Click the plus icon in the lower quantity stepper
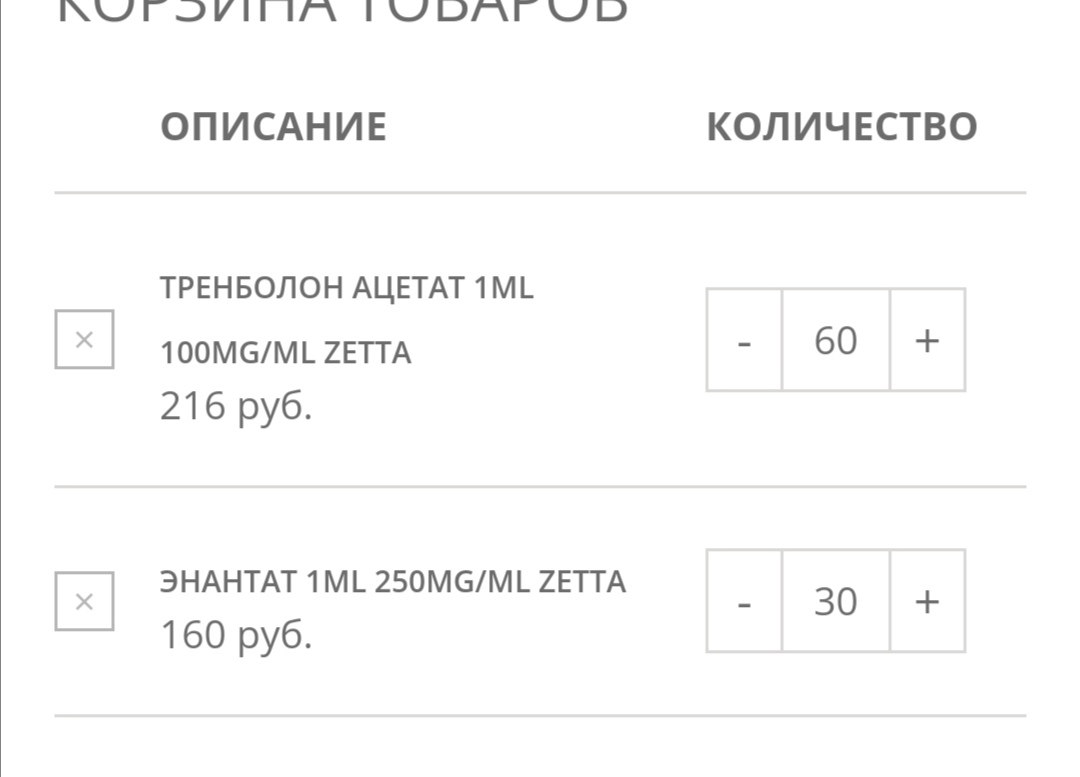1080x777 pixels. point(926,601)
